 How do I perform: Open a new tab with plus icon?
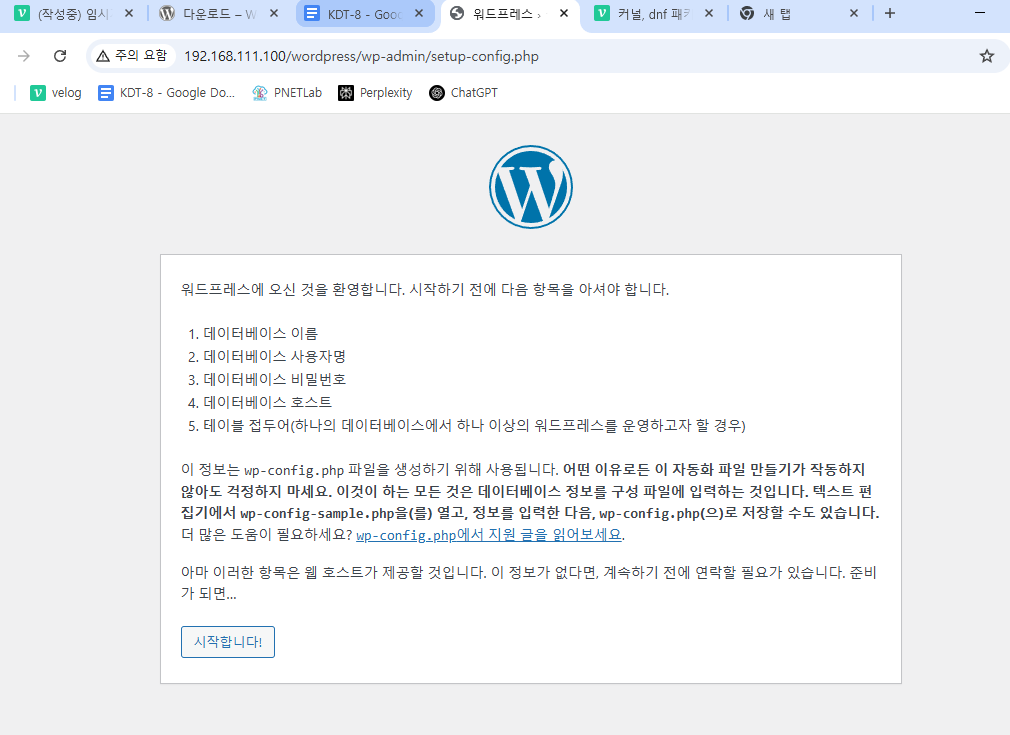coord(890,13)
